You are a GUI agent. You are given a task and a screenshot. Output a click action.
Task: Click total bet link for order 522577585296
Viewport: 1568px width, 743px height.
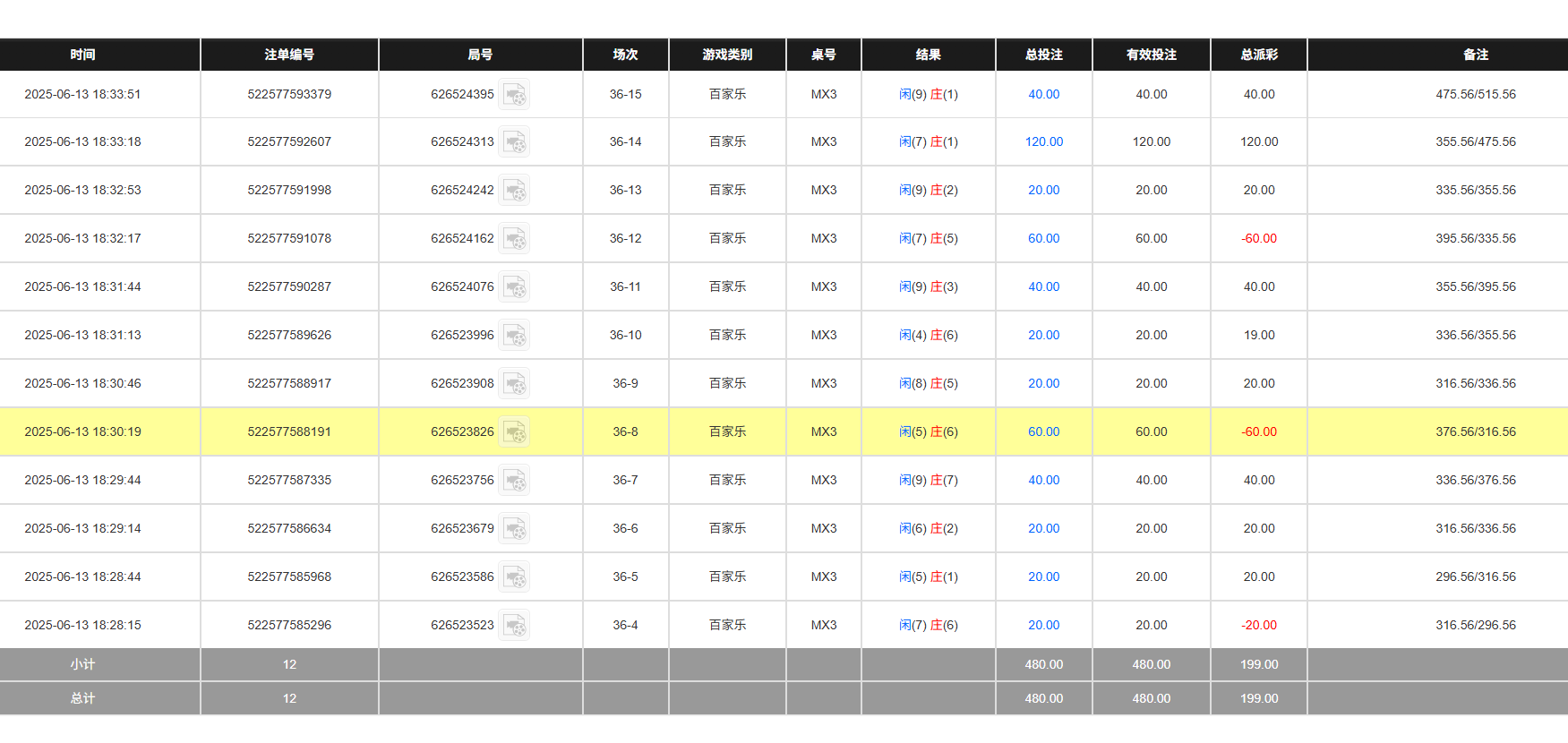click(x=1044, y=626)
